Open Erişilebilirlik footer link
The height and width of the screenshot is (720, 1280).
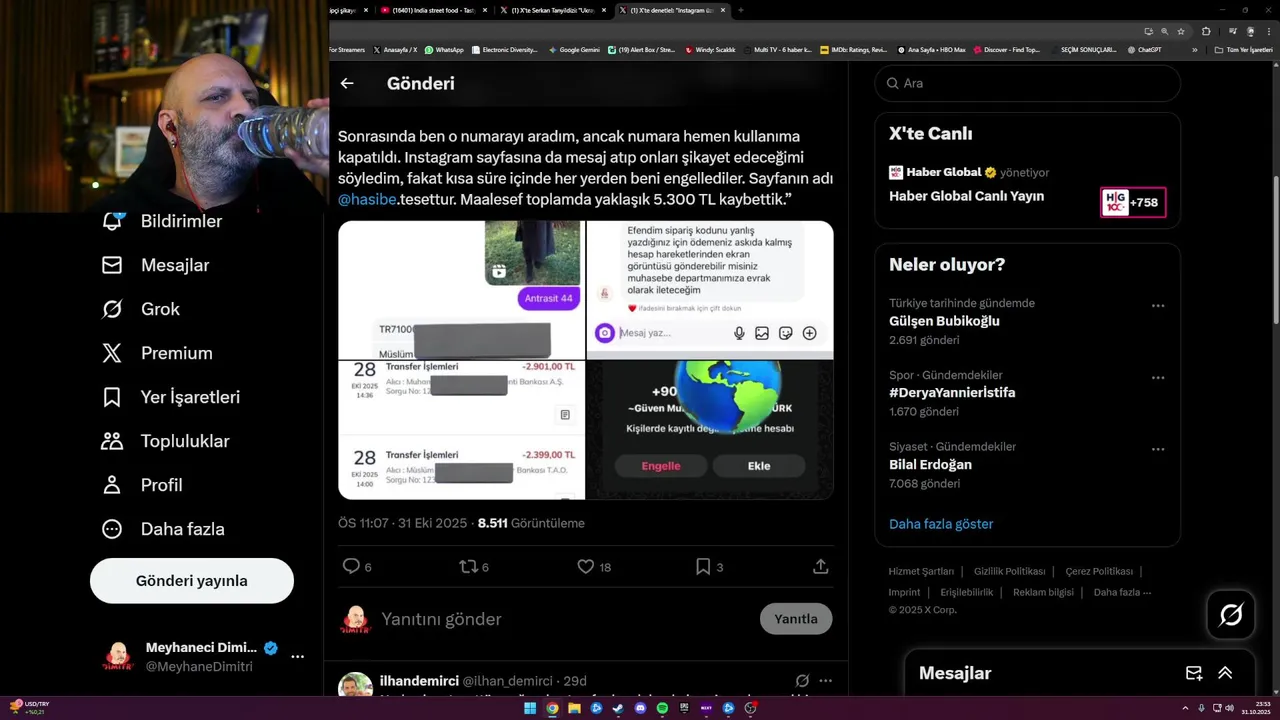click(x=967, y=592)
